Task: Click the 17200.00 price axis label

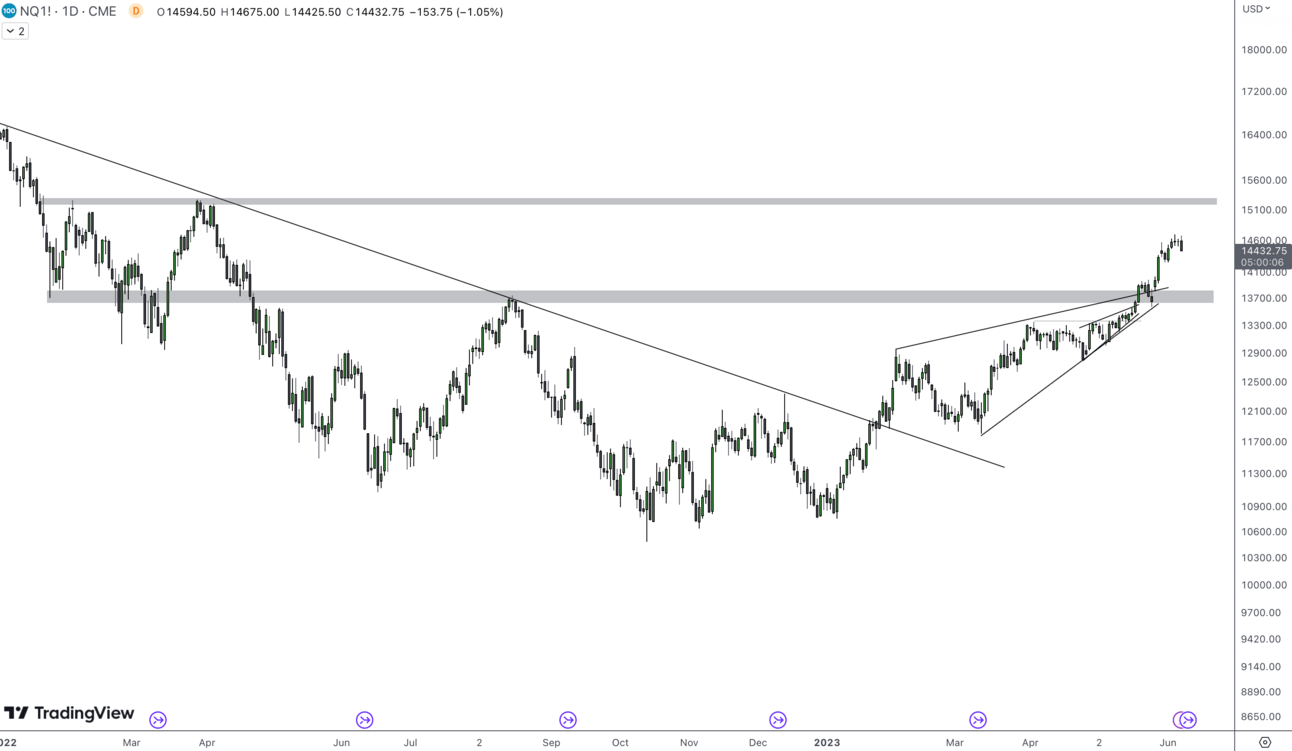Action: (1262, 92)
